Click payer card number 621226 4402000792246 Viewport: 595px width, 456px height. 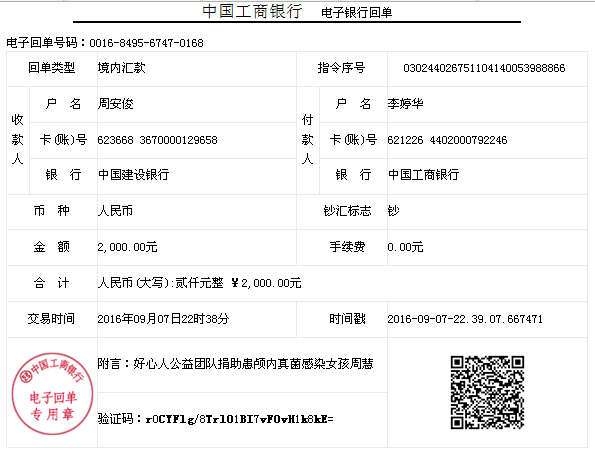(447, 140)
